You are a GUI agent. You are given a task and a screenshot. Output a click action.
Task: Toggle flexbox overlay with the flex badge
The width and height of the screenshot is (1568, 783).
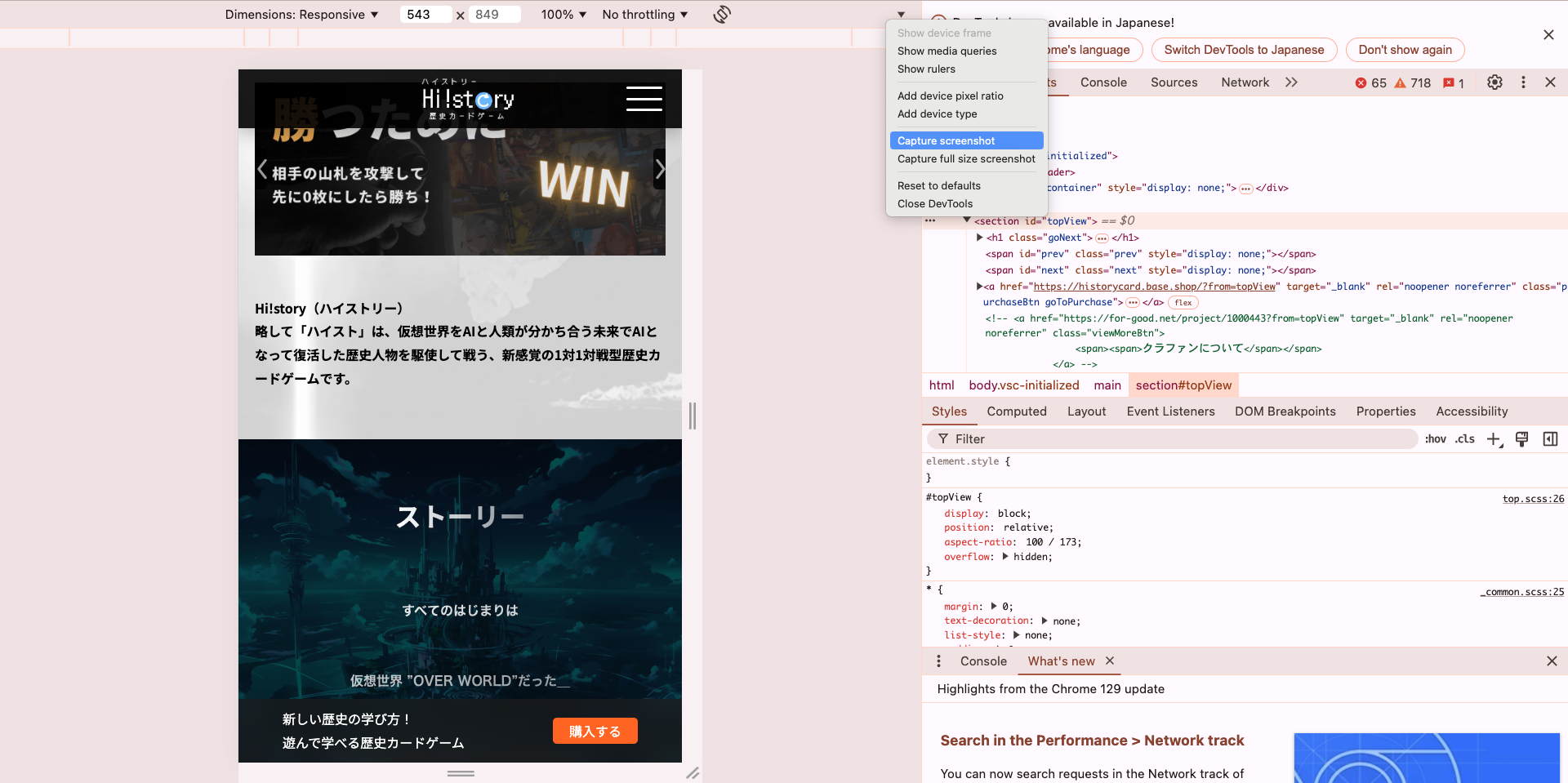click(x=1183, y=302)
